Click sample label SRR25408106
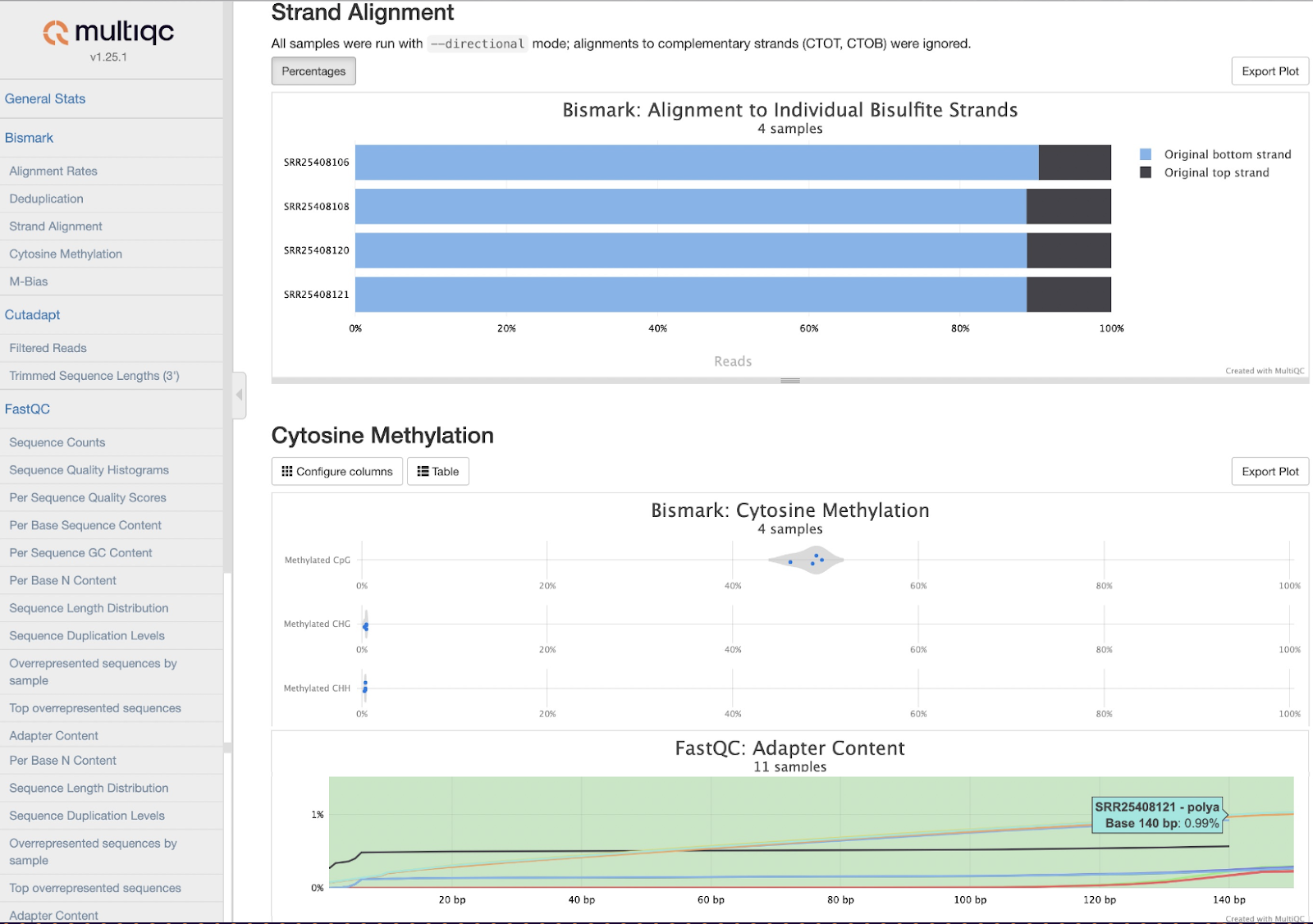This screenshot has width=1313, height=924. click(317, 162)
